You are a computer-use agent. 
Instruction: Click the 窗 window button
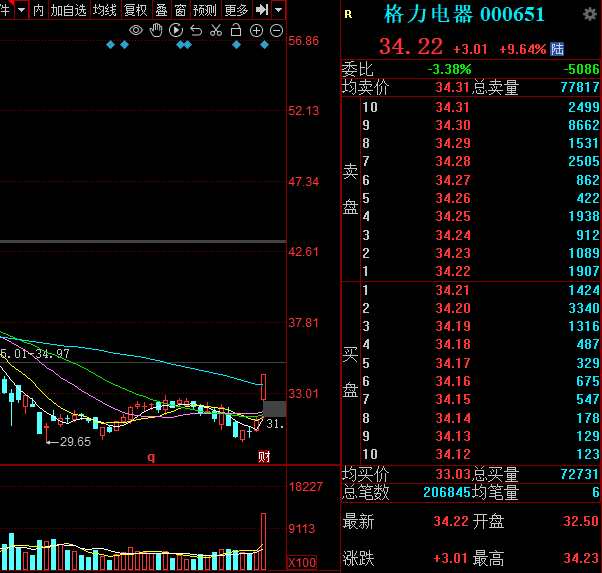tap(180, 10)
